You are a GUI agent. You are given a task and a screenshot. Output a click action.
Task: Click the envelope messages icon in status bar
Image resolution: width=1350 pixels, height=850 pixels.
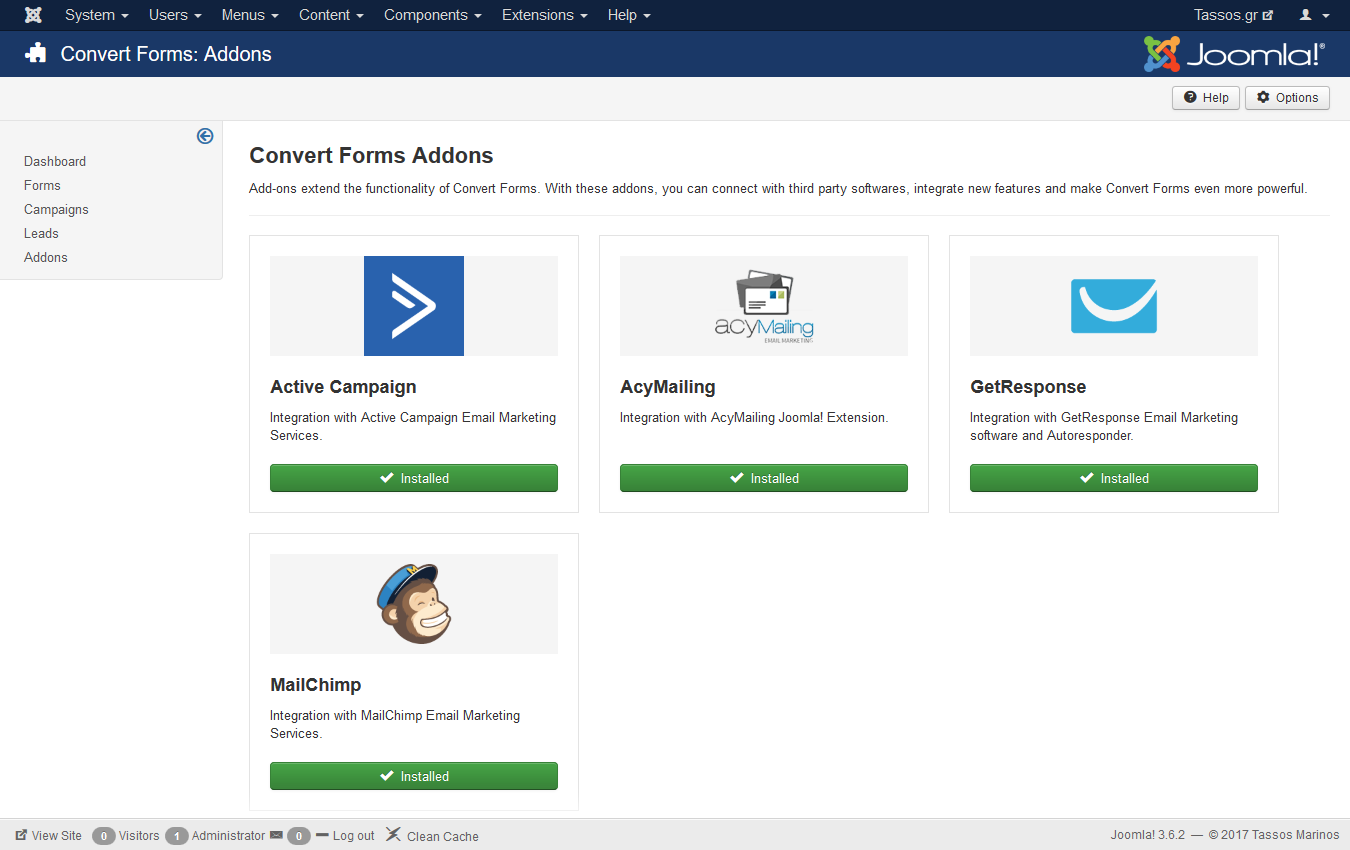[276, 835]
